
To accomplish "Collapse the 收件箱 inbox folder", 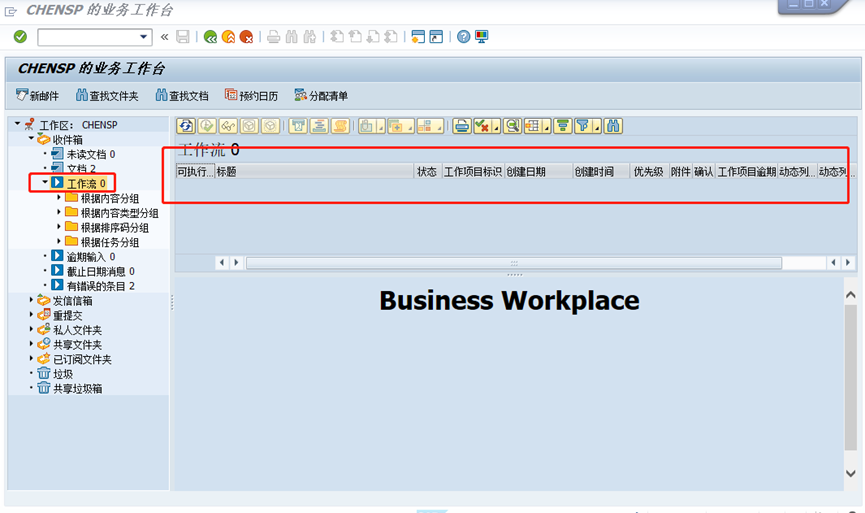I will tap(31, 139).
